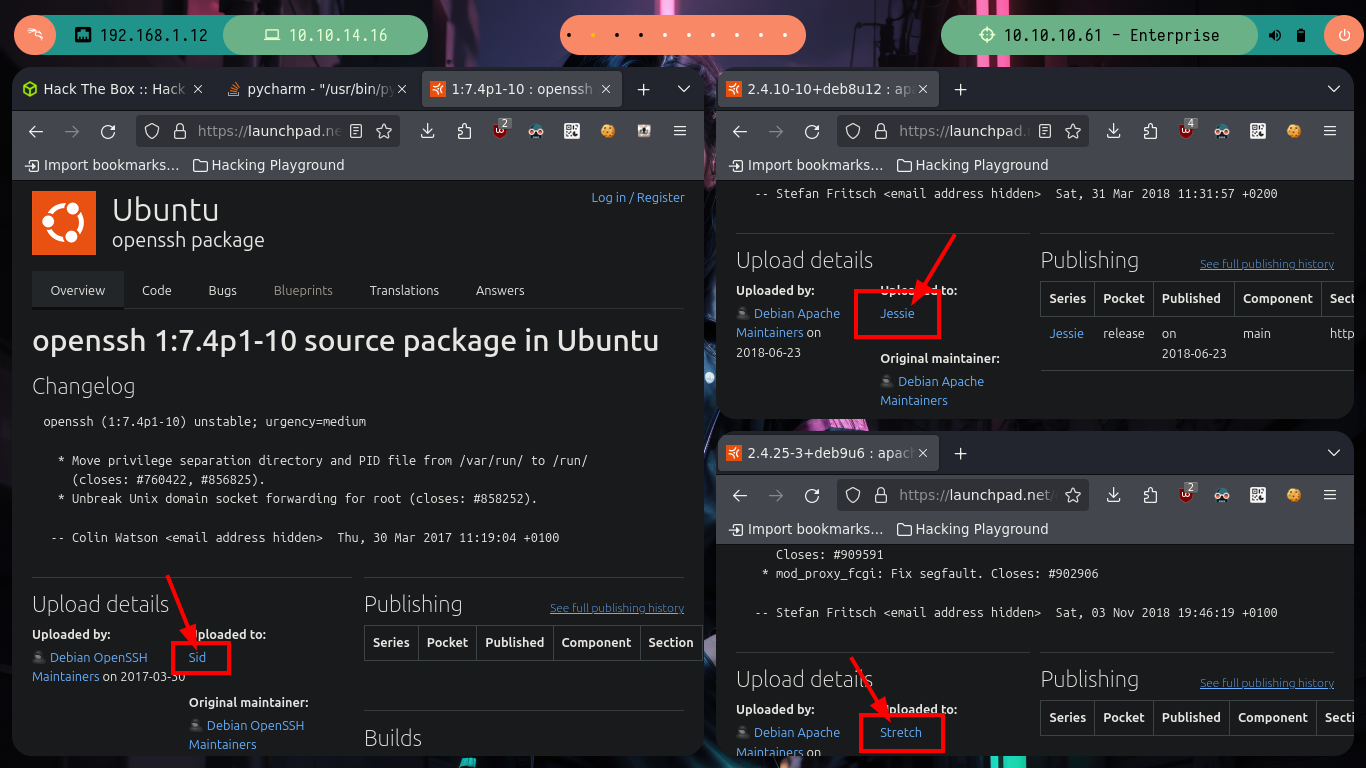Bookmark the 2.4.10-10+deb8u12 page with star
1366x768 pixels.
pyautogui.click(x=1073, y=131)
